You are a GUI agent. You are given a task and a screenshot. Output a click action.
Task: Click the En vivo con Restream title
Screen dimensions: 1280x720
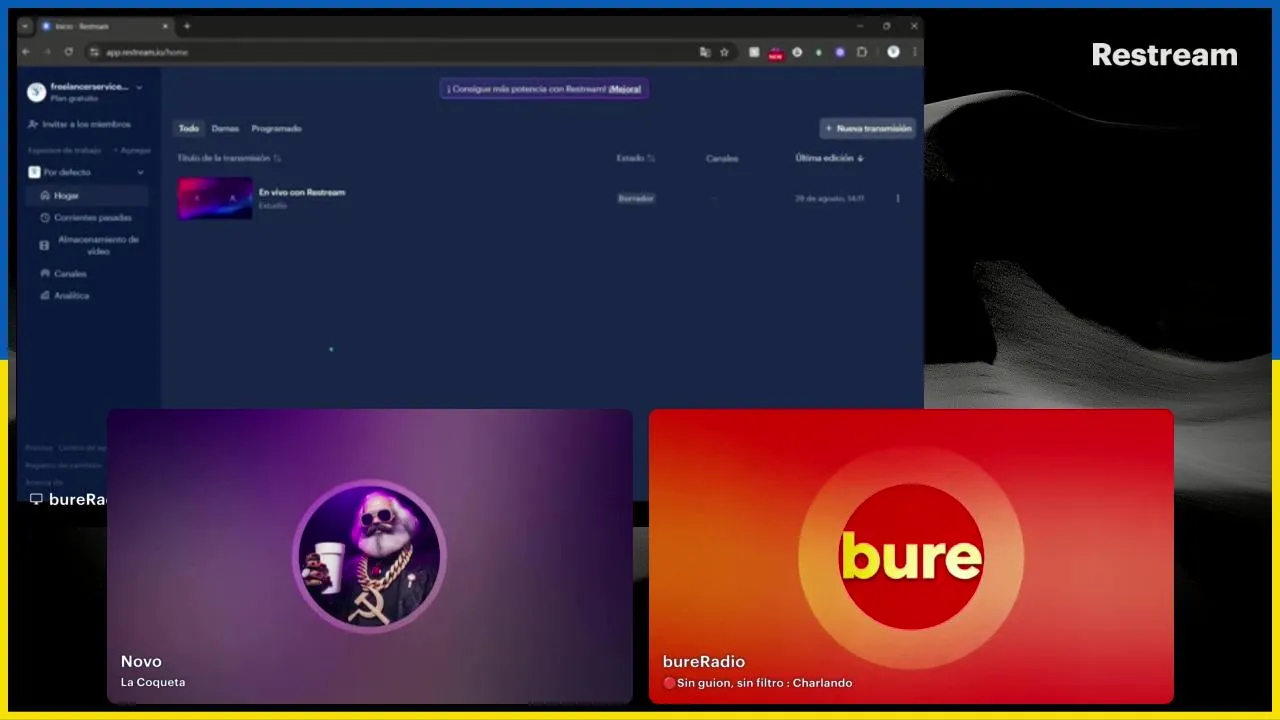(302, 192)
